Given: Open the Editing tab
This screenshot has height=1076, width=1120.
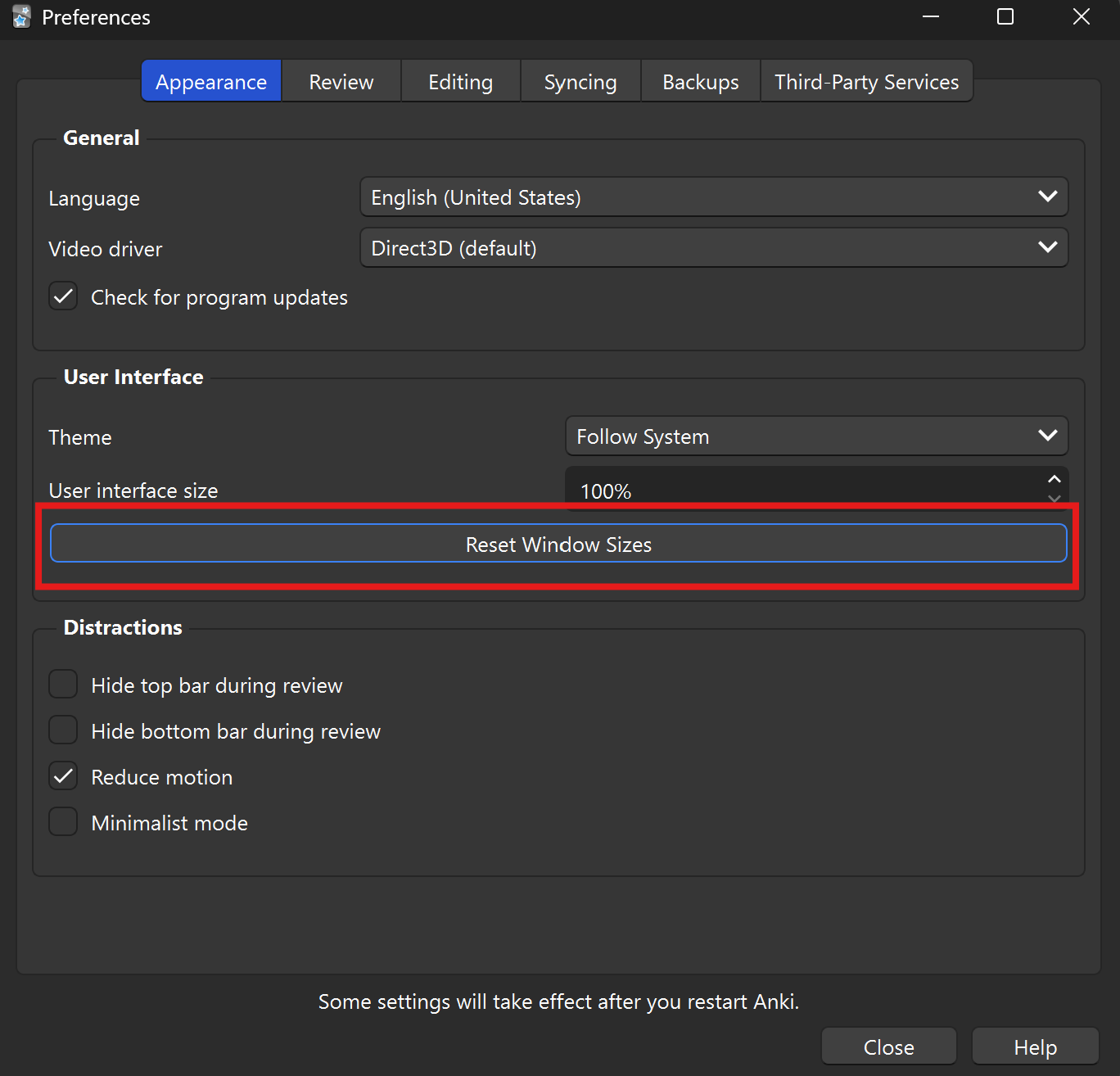Looking at the screenshot, I should click(460, 82).
